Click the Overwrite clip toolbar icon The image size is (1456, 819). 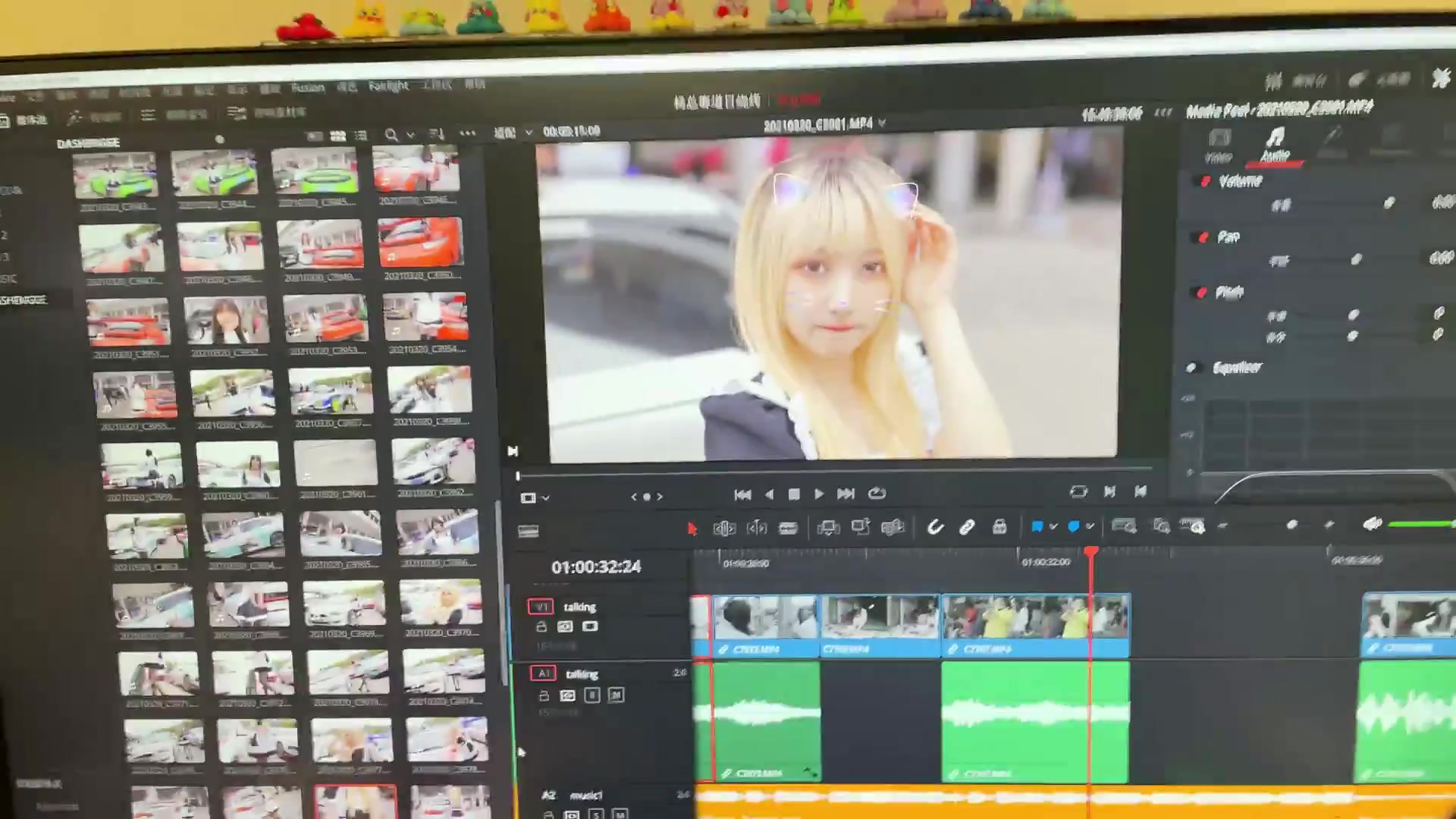(x=861, y=528)
